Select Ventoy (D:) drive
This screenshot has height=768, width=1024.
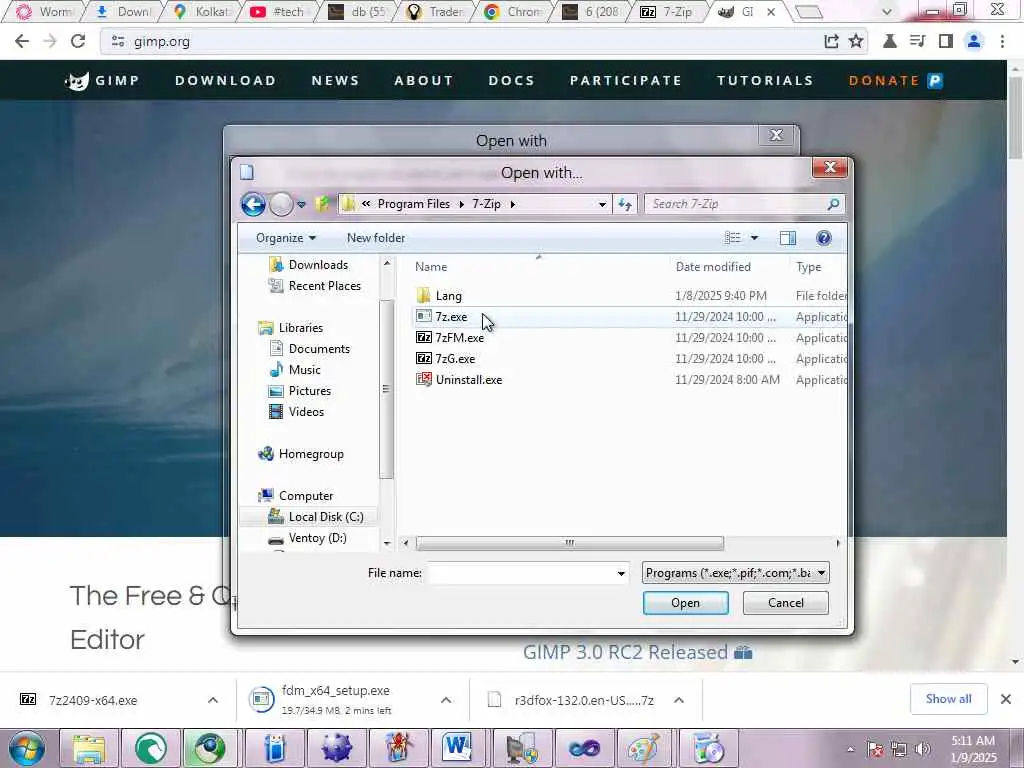[308, 537]
